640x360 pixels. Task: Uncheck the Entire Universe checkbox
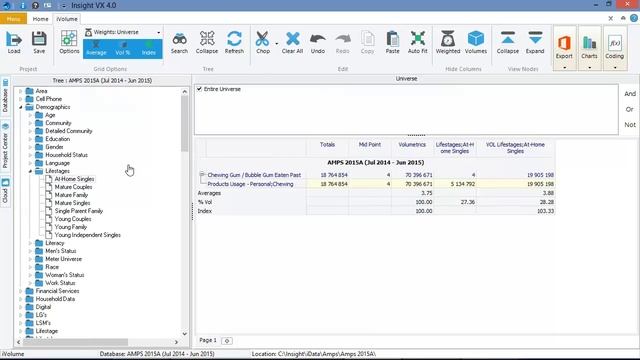click(199, 89)
